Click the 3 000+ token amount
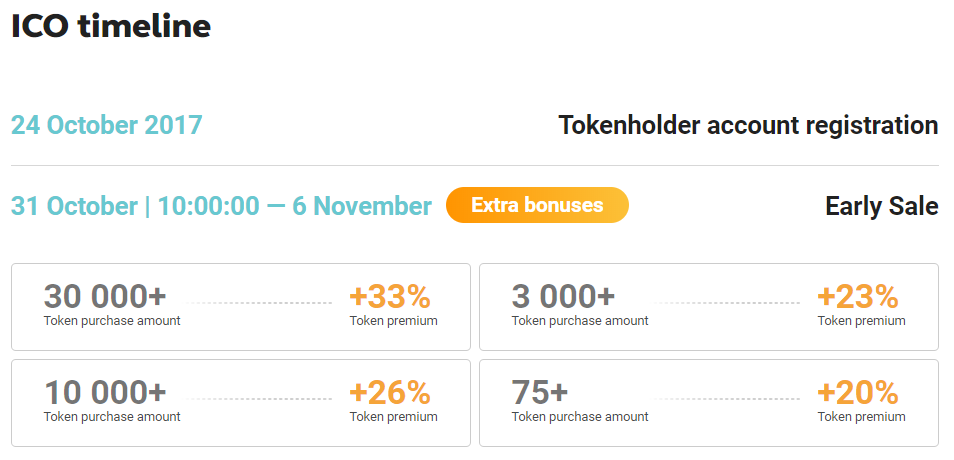This screenshot has height=460, width=954. (x=563, y=296)
